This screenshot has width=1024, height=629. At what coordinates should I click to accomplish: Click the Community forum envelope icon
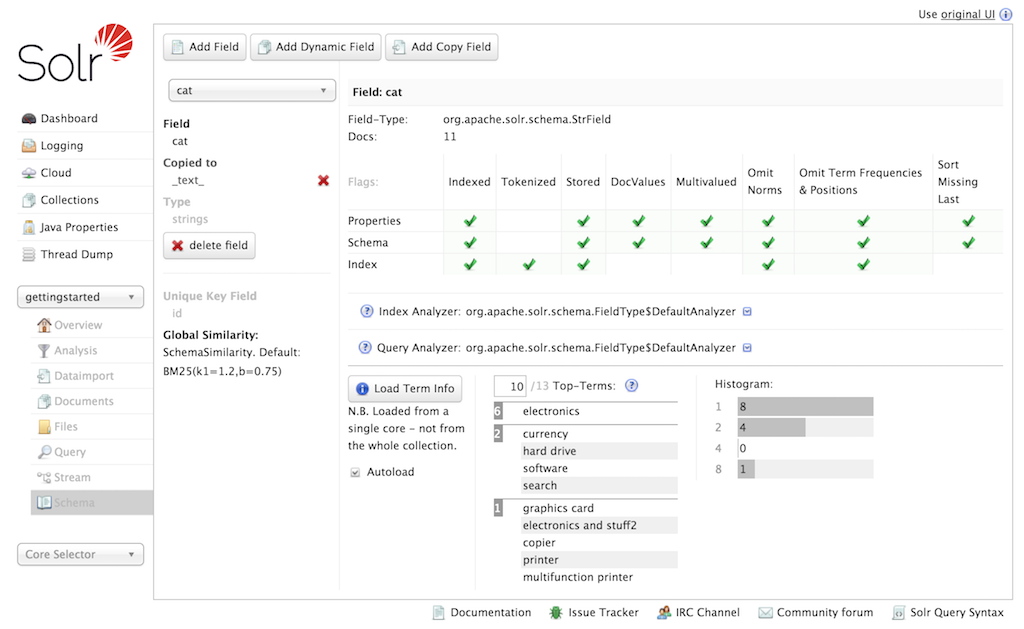[x=765, y=613]
